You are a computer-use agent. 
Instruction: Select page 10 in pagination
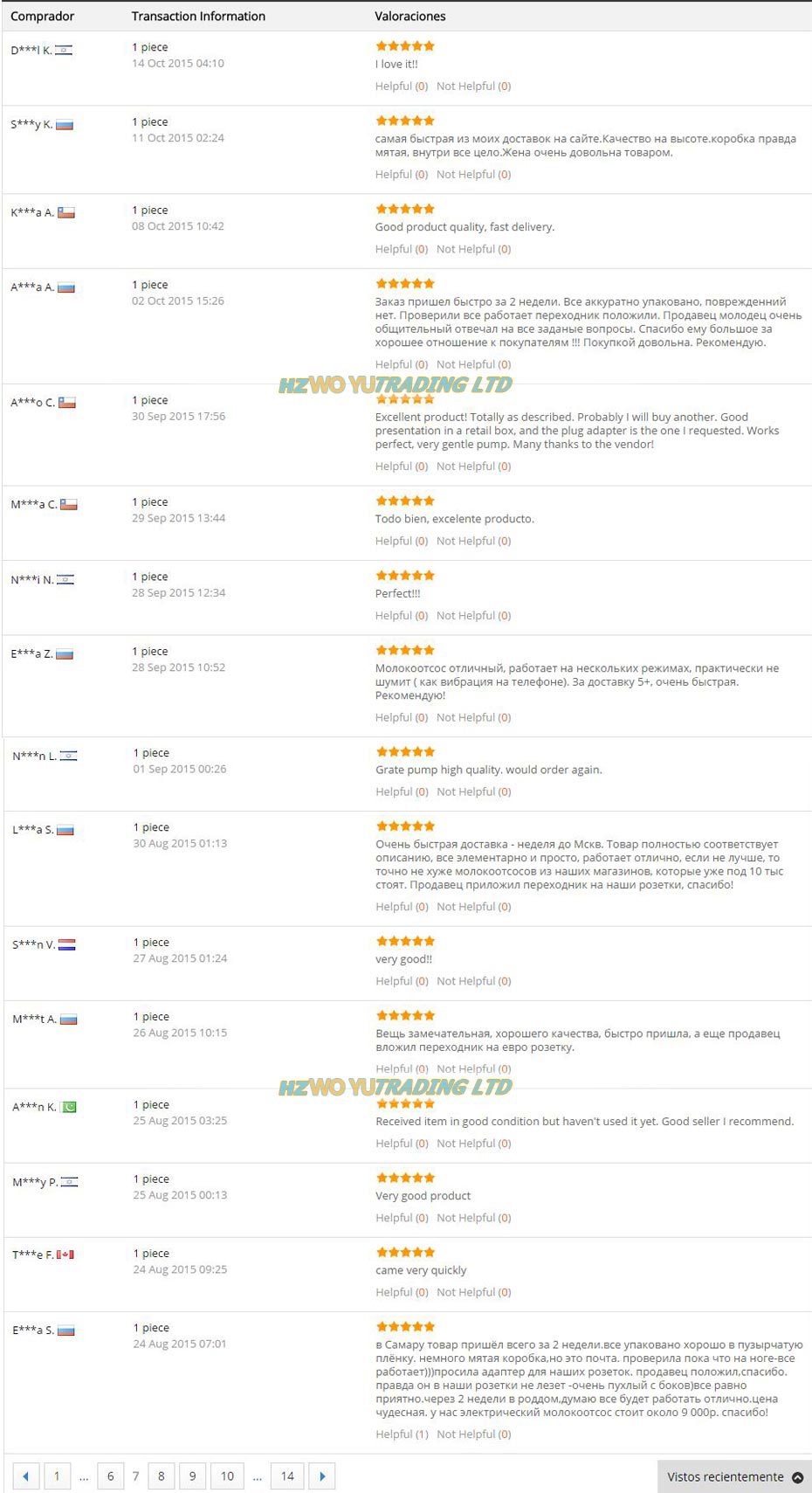pos(227,1476)
